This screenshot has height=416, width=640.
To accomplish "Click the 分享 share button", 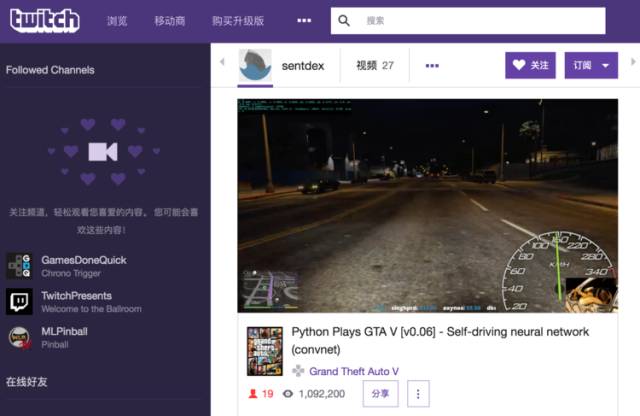I will click(x=380, y=394).
